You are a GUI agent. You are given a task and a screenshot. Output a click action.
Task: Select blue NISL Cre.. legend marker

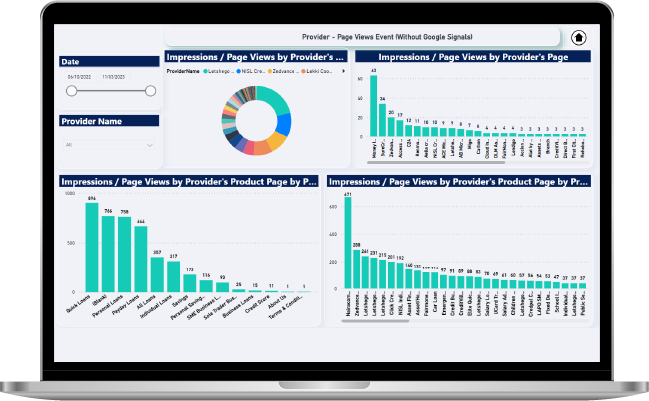238,71
